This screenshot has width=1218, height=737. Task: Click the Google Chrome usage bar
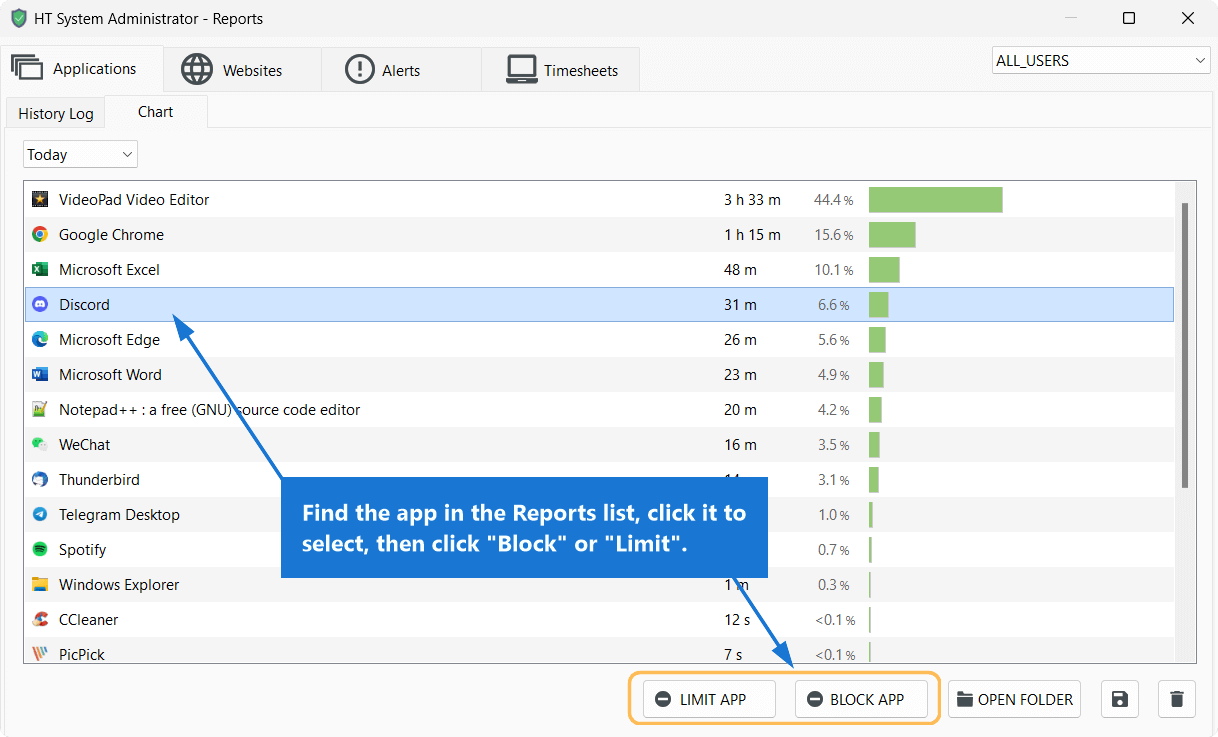click(x=892, y=235)
